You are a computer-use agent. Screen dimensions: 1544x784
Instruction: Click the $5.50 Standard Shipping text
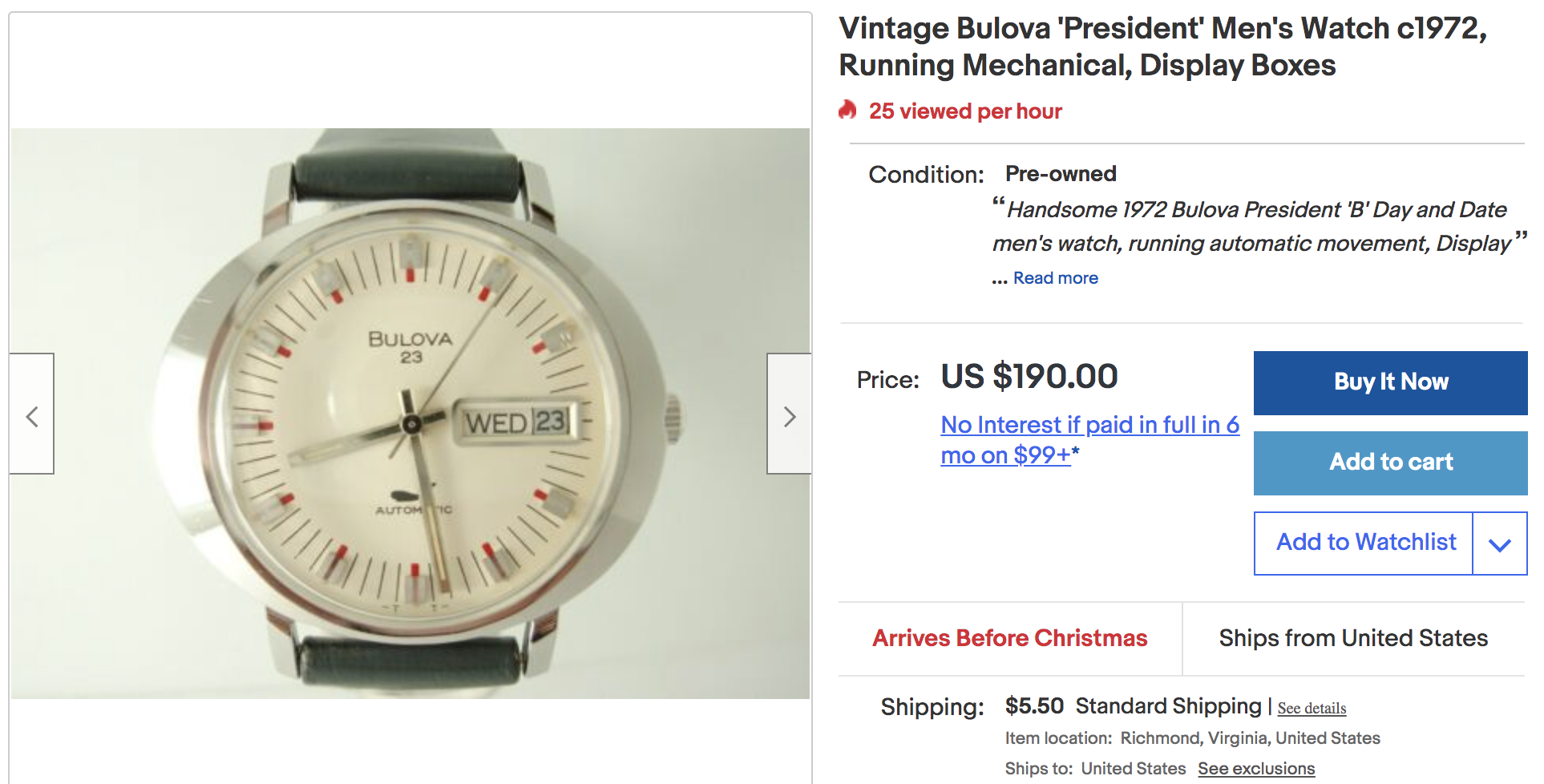pyautogui.click(x=1133, y=706)
